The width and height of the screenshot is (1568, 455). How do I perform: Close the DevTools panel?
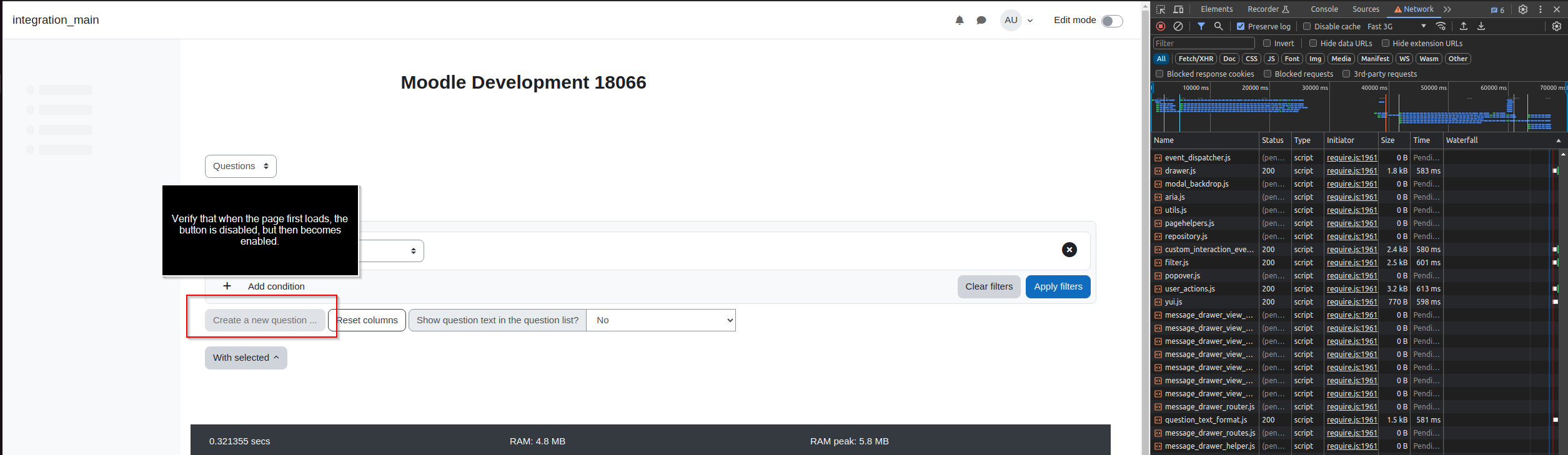click(x=1557, y=9)
